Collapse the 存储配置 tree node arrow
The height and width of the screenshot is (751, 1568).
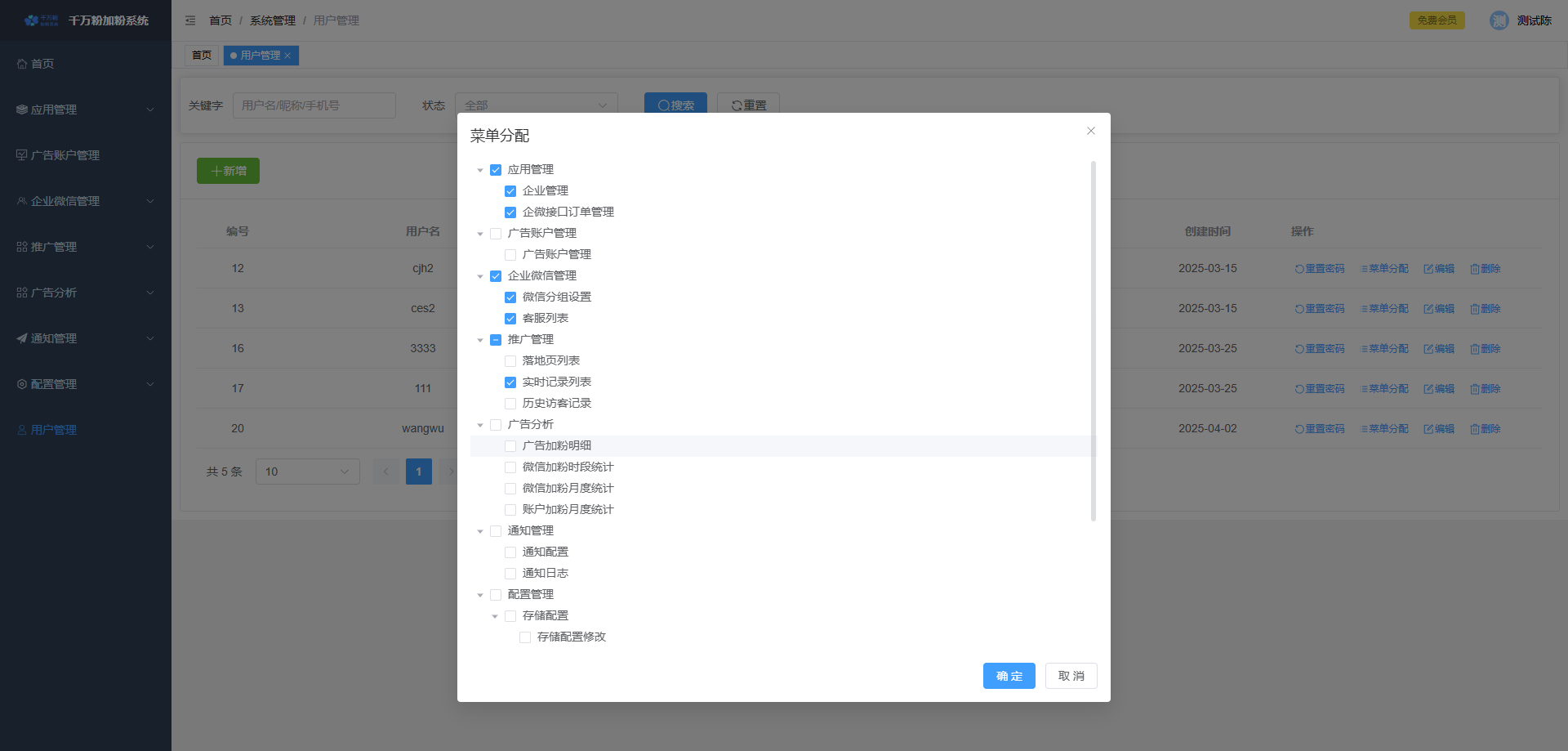pyautogui.click(x=495, y=616)
